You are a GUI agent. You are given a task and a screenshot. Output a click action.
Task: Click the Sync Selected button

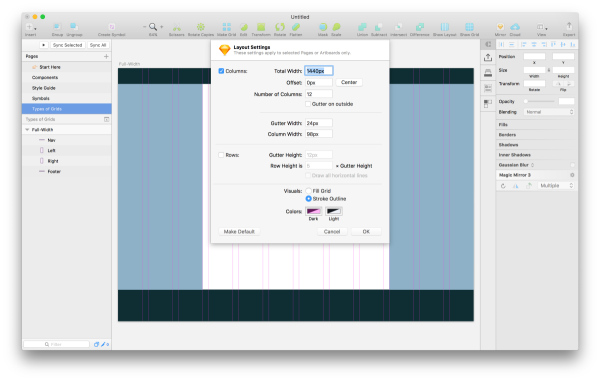click(67, 45)
